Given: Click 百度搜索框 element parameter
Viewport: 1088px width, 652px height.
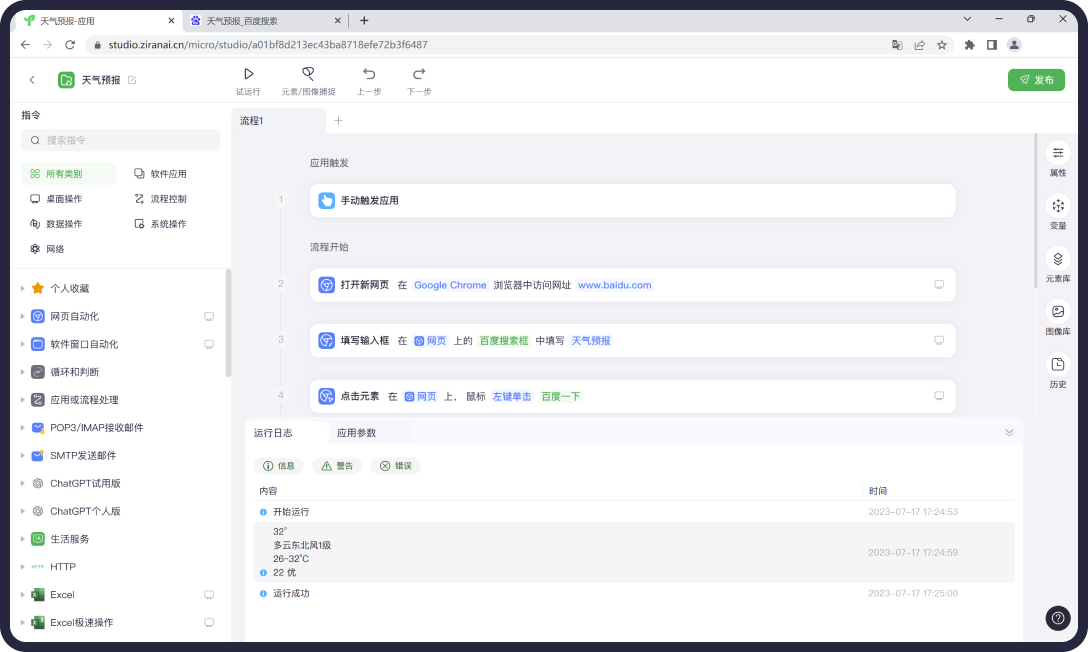Looking at the screenshot, I should pyautogui.click(x=504, y=341).
